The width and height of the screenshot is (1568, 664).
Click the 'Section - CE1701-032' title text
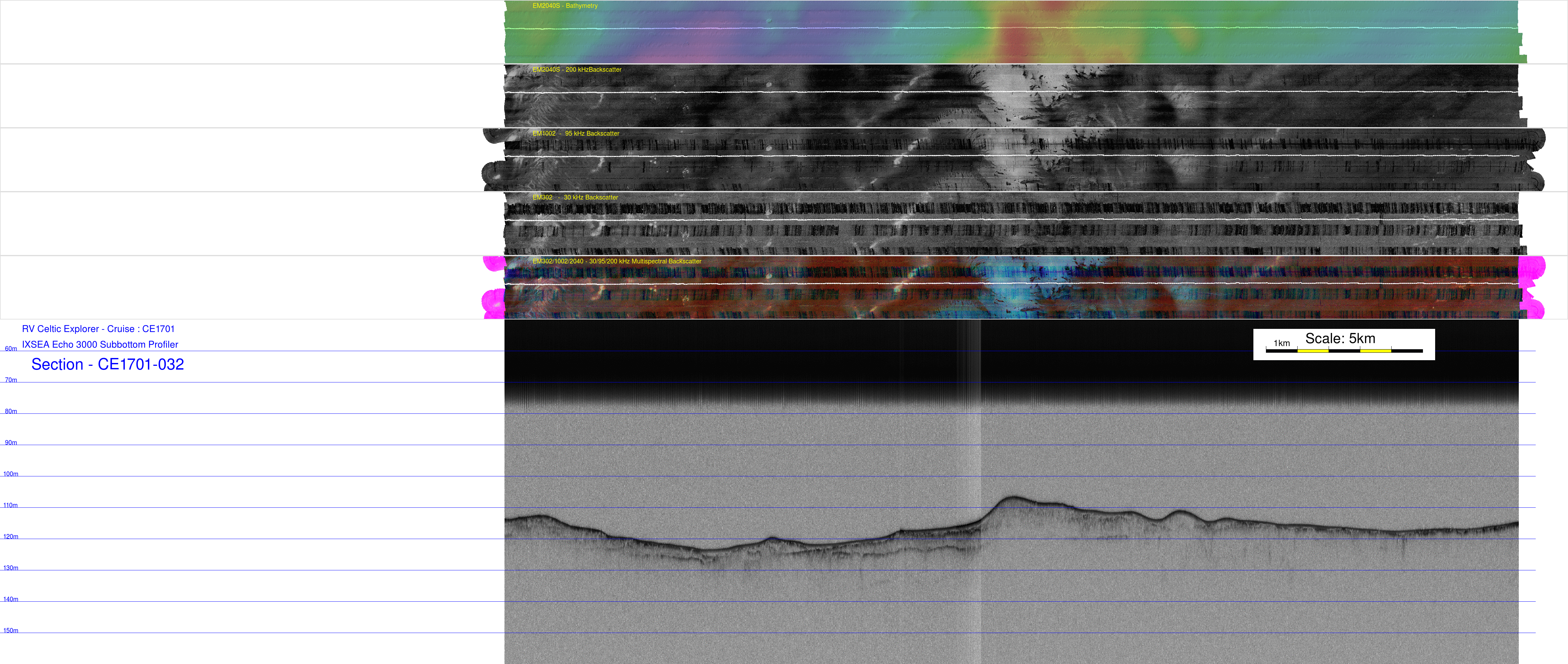pyautogui.click(x=108, y=365)
